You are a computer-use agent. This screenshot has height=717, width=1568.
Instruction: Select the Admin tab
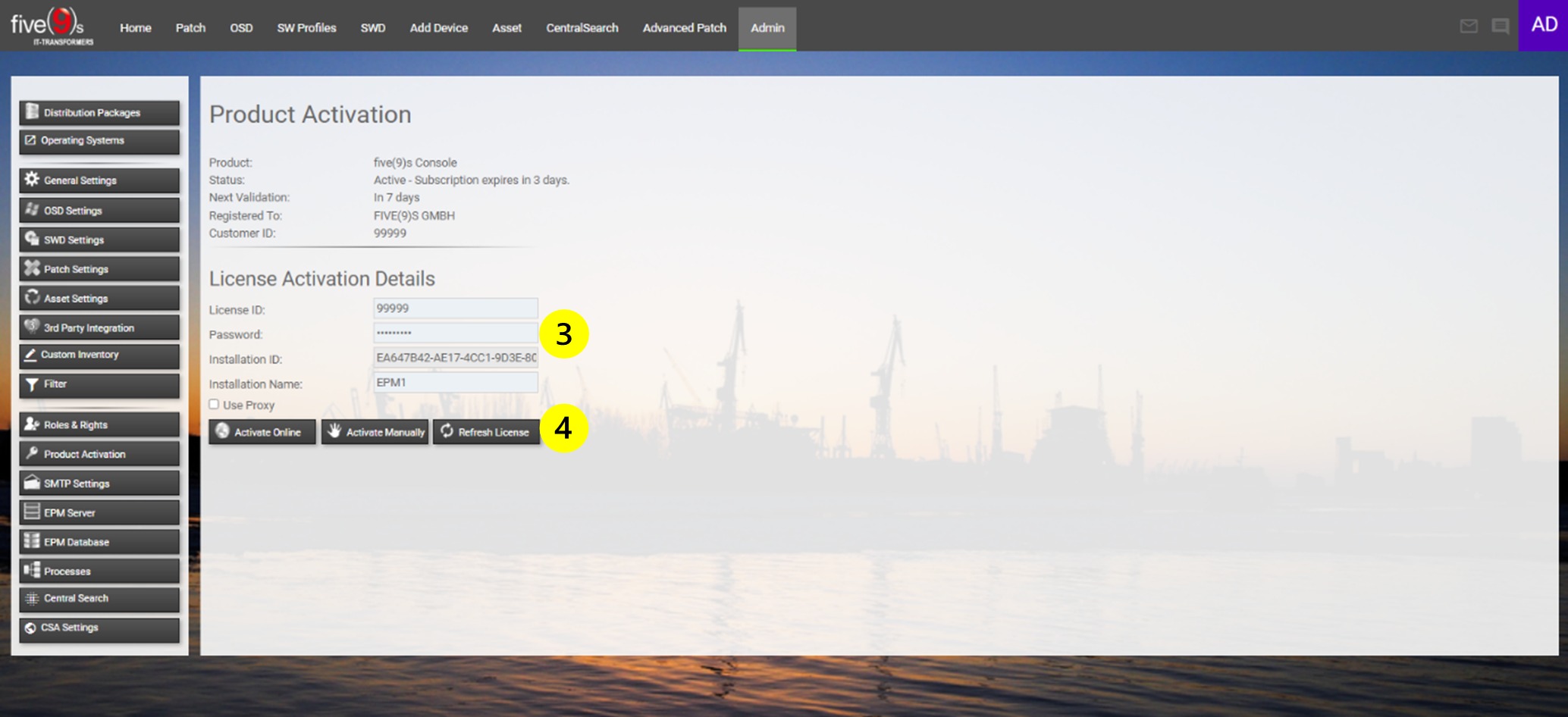767,28
